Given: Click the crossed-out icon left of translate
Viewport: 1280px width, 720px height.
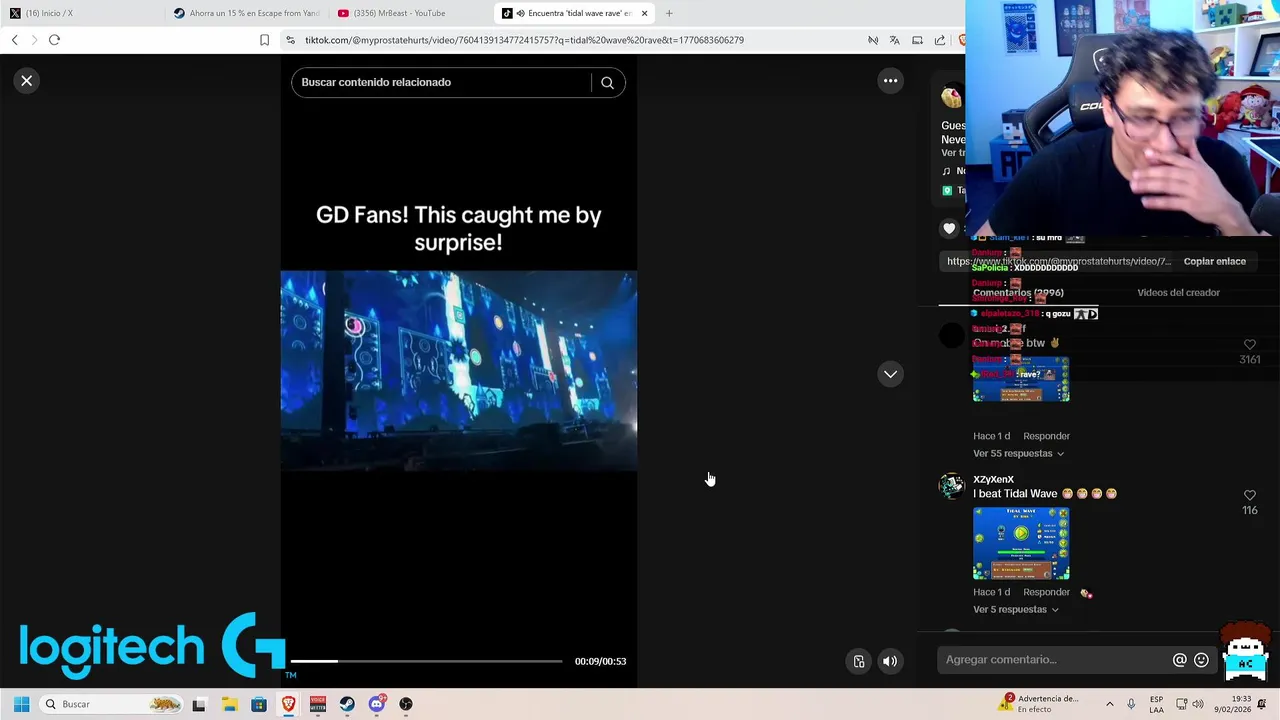Looking at the screenshot, I should [873, 40].
